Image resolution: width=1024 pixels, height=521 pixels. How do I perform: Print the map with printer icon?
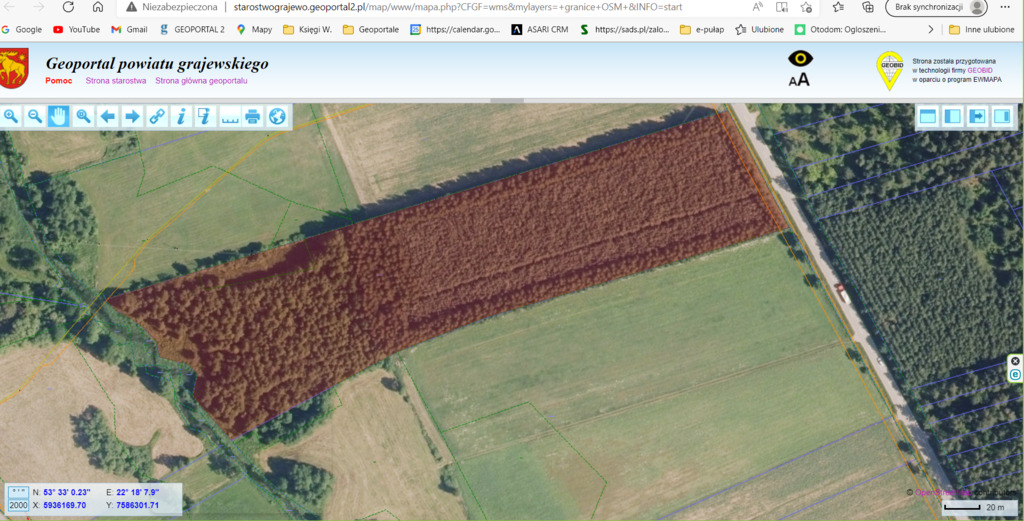[253, 116]
